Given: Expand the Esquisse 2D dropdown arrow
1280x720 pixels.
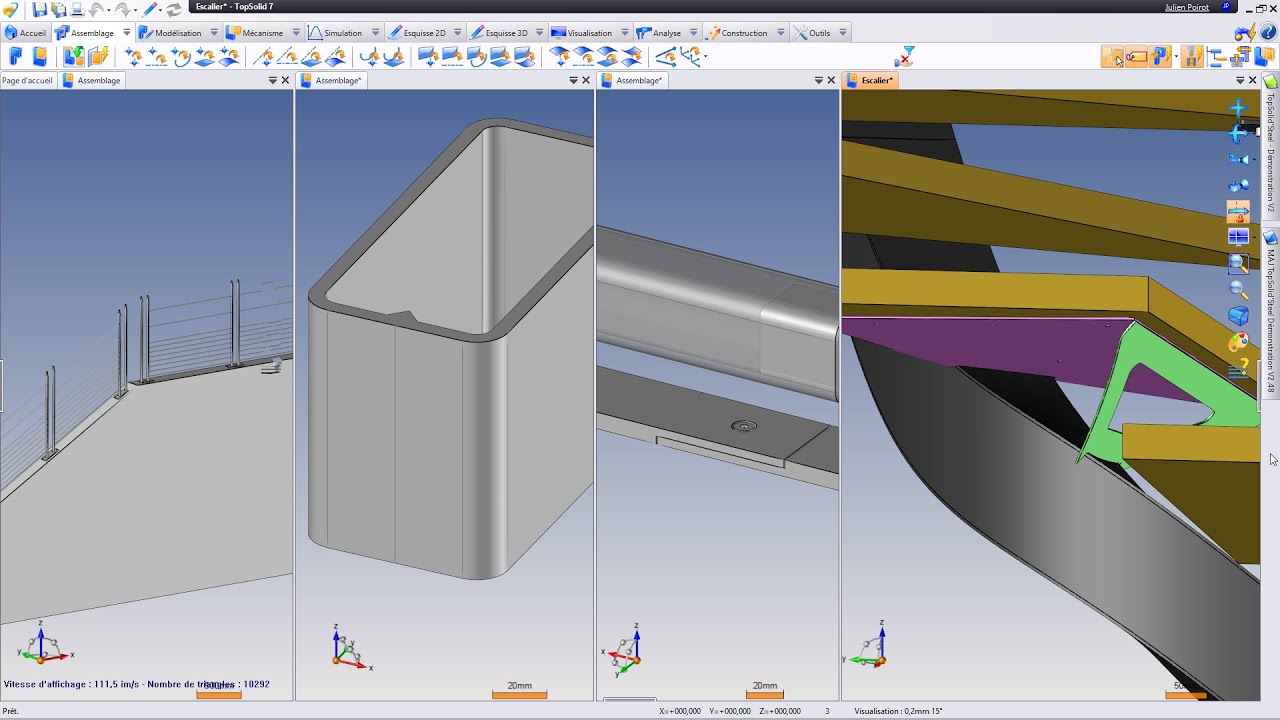Looking at the screenshot, I should pos(458,33).
